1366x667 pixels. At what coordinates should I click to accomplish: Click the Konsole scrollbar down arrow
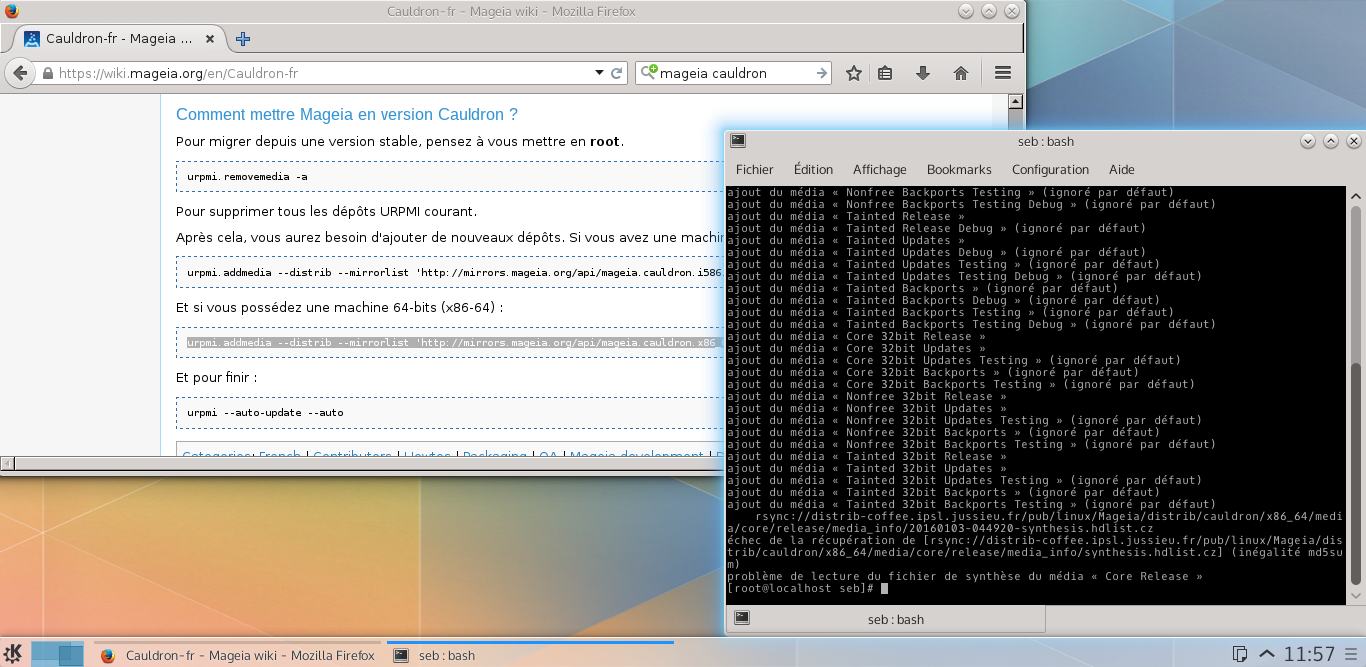point(1355,596)
